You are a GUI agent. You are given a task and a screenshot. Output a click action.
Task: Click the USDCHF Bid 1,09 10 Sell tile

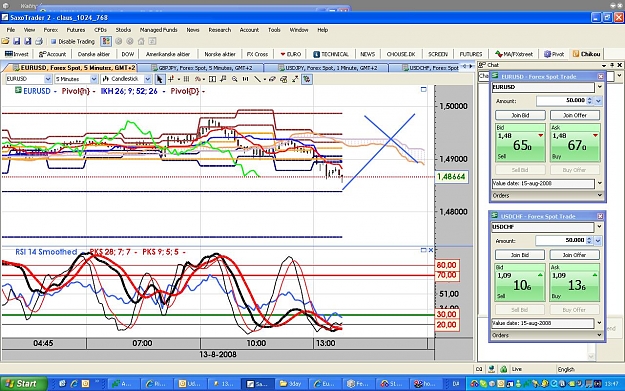point(520,282)
